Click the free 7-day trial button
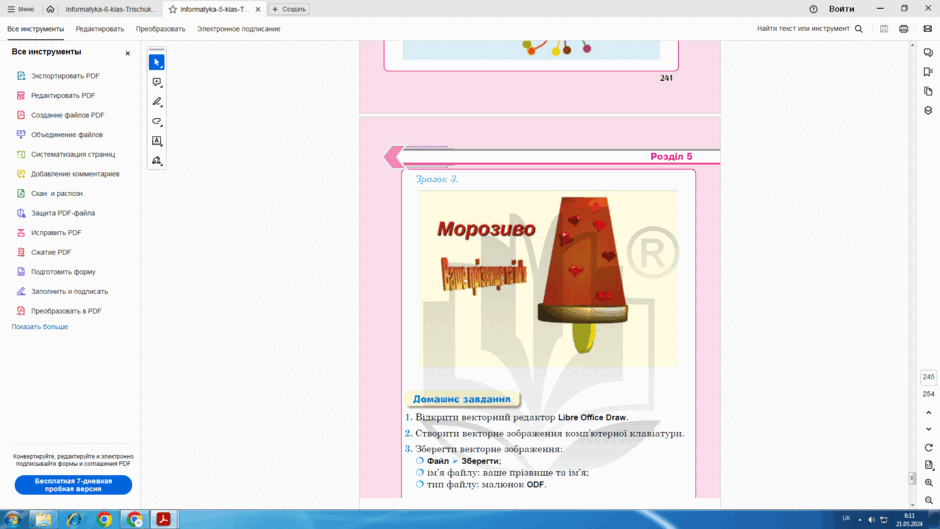 [x=73, y=485]
